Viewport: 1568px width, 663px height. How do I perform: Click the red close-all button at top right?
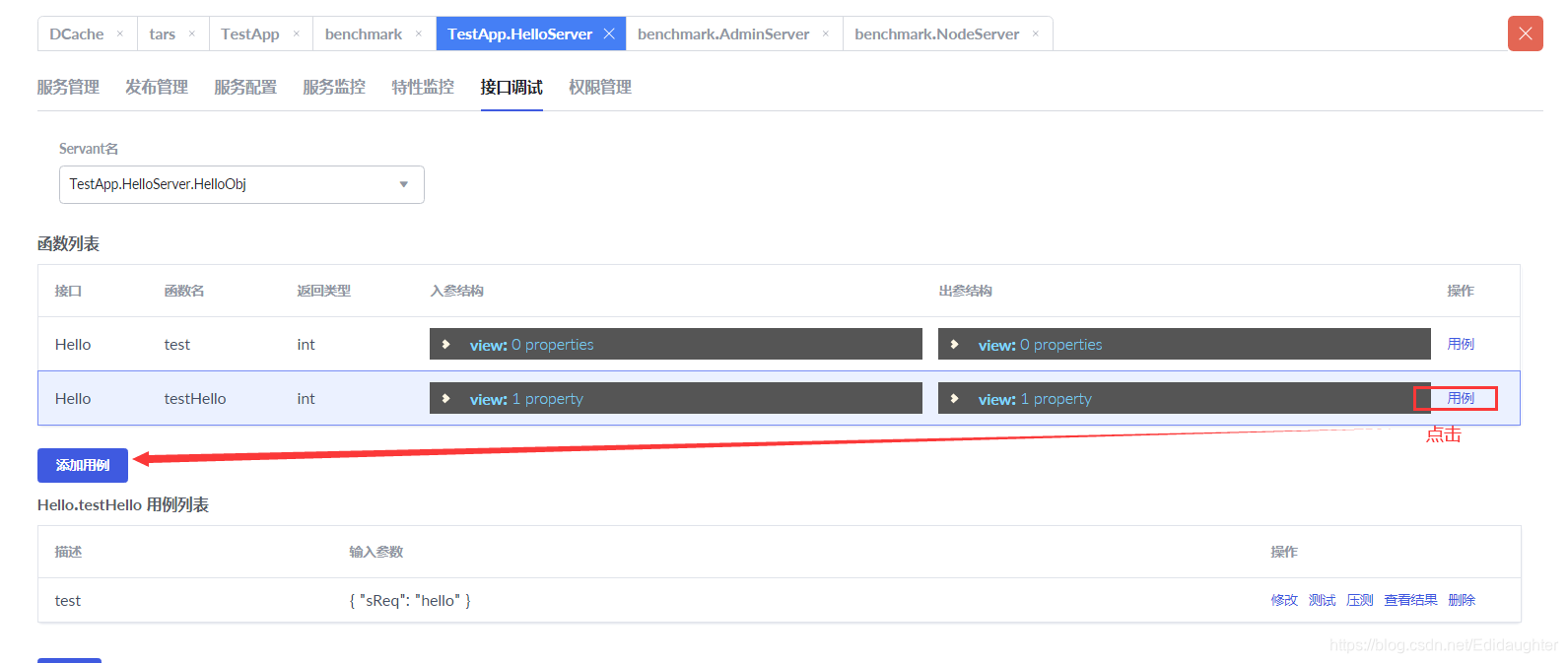tap(1526, 33)
